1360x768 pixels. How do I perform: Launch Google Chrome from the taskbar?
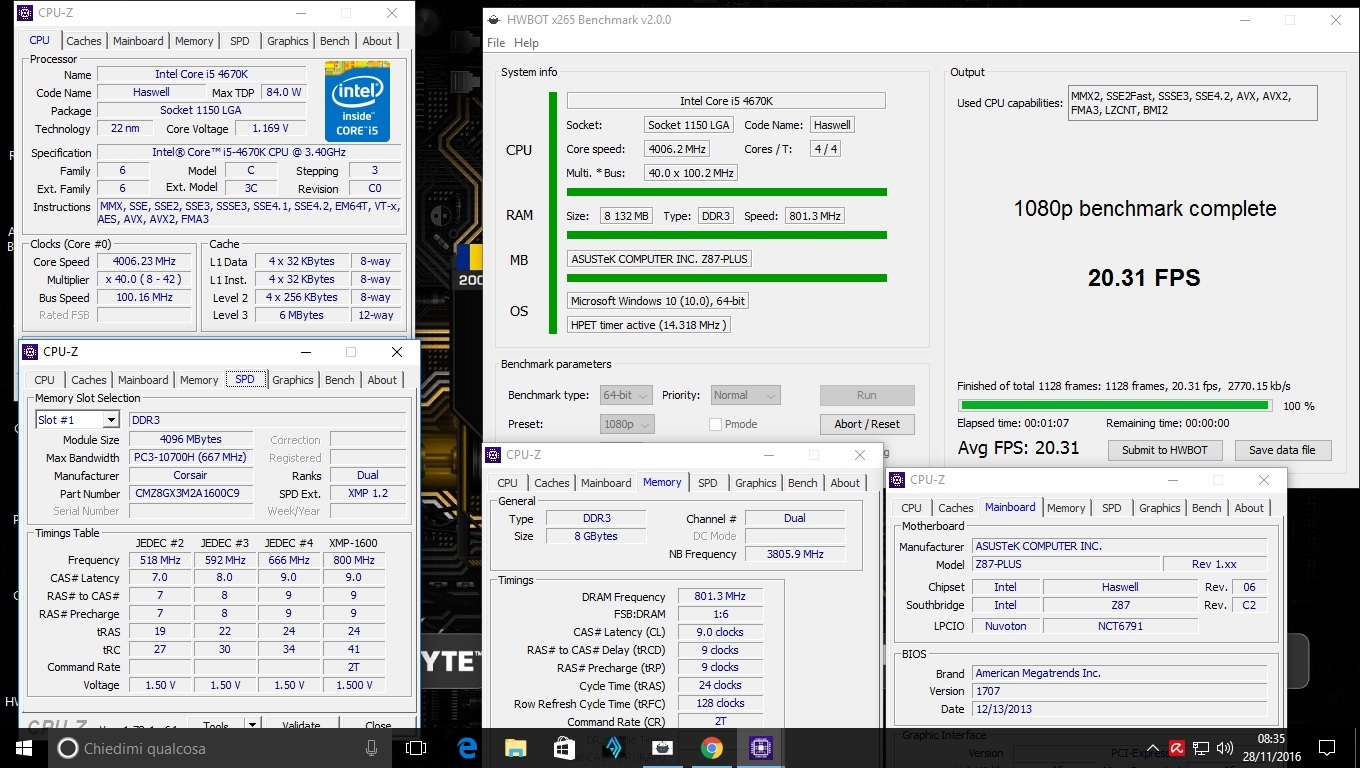click(711, 748)
